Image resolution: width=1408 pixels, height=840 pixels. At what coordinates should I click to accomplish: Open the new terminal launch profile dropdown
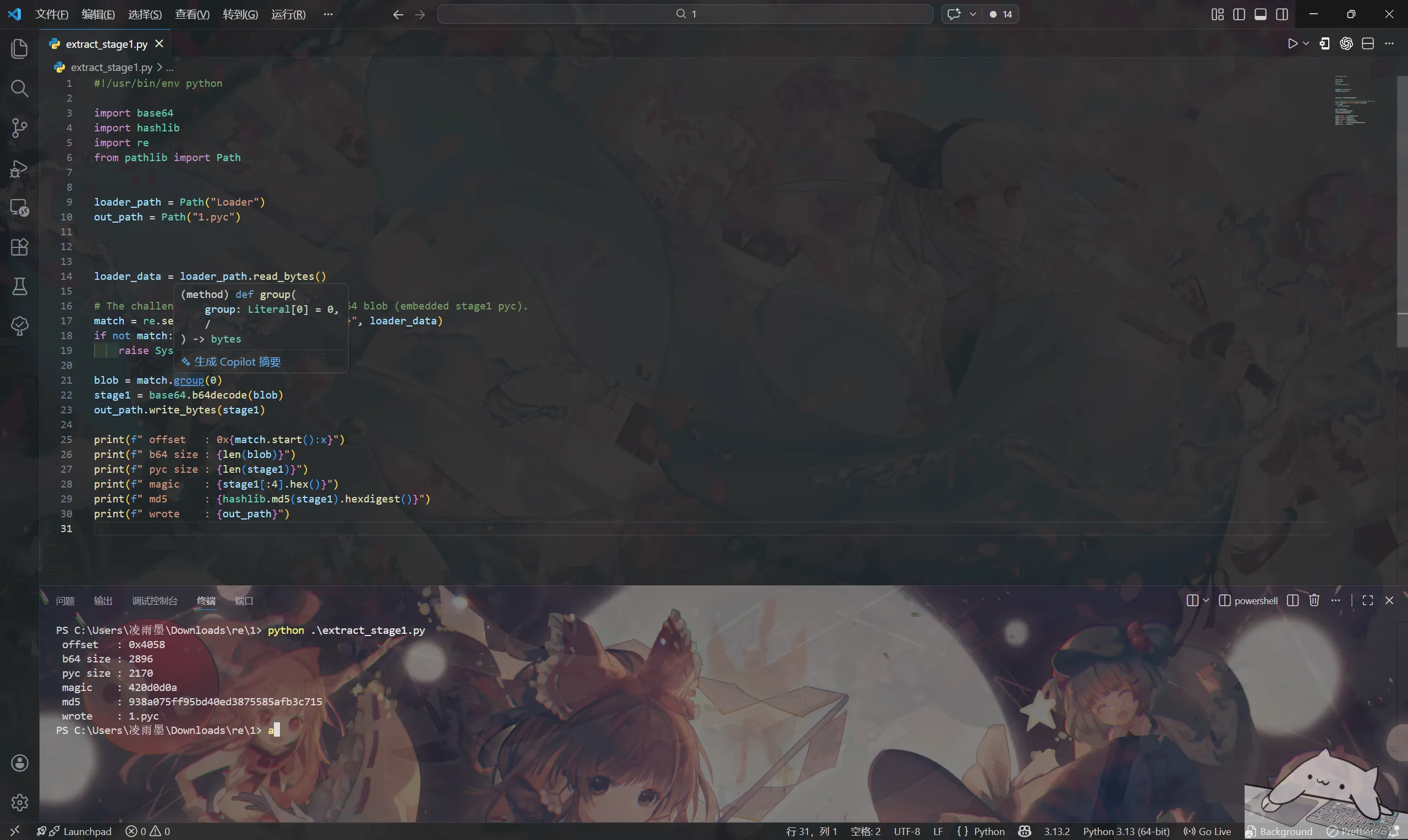pos(1206,600)
